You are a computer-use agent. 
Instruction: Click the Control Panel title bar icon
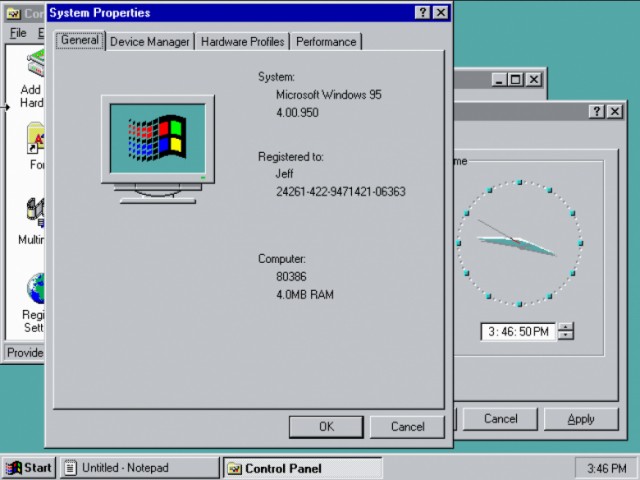(x=13, y=14)
